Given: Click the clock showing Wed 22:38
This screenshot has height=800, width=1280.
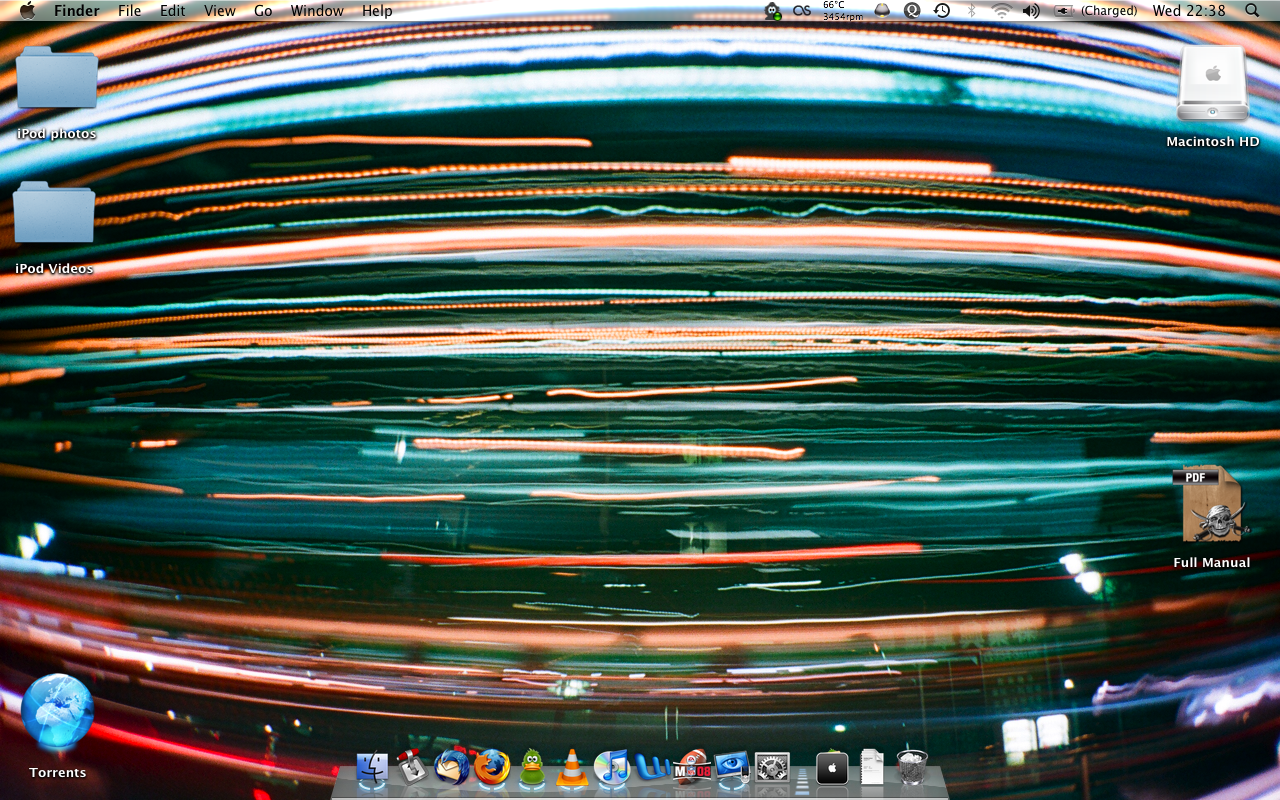Looking at the screenshot, I should [x=1189, y=11].
